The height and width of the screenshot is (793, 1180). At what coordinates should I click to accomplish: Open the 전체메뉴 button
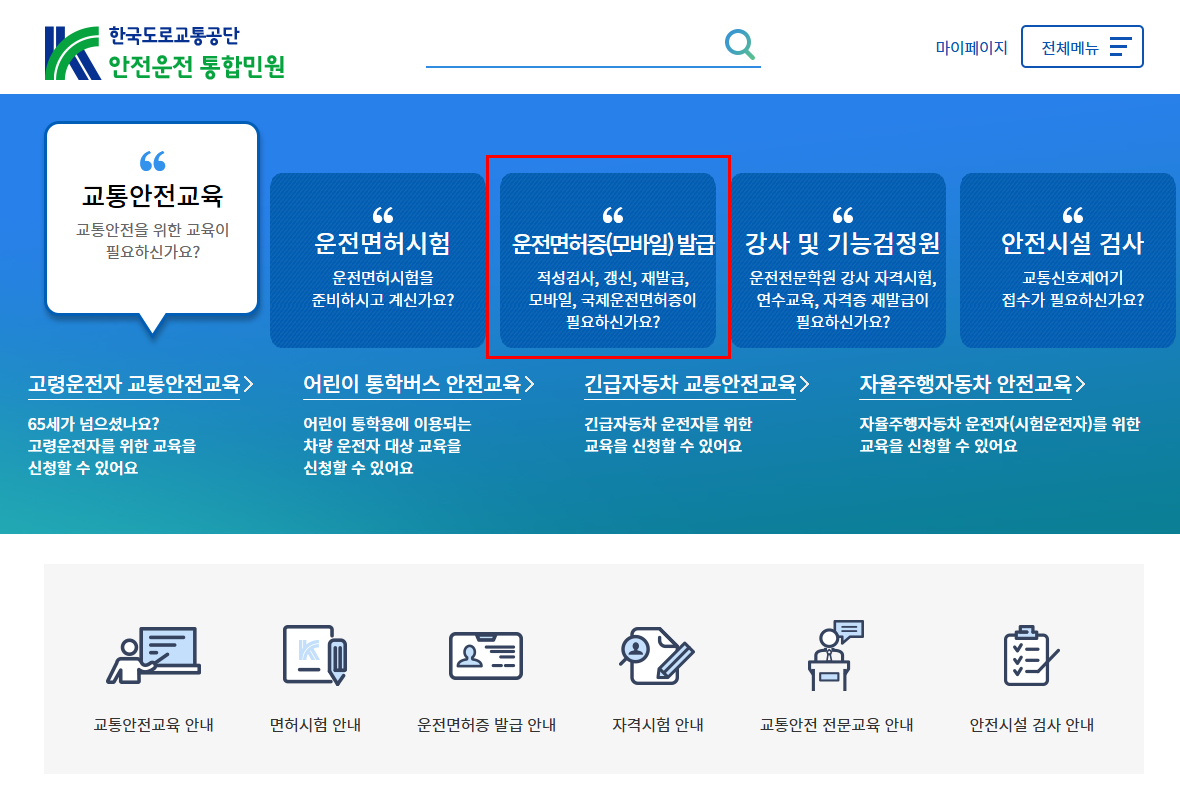1082,46
